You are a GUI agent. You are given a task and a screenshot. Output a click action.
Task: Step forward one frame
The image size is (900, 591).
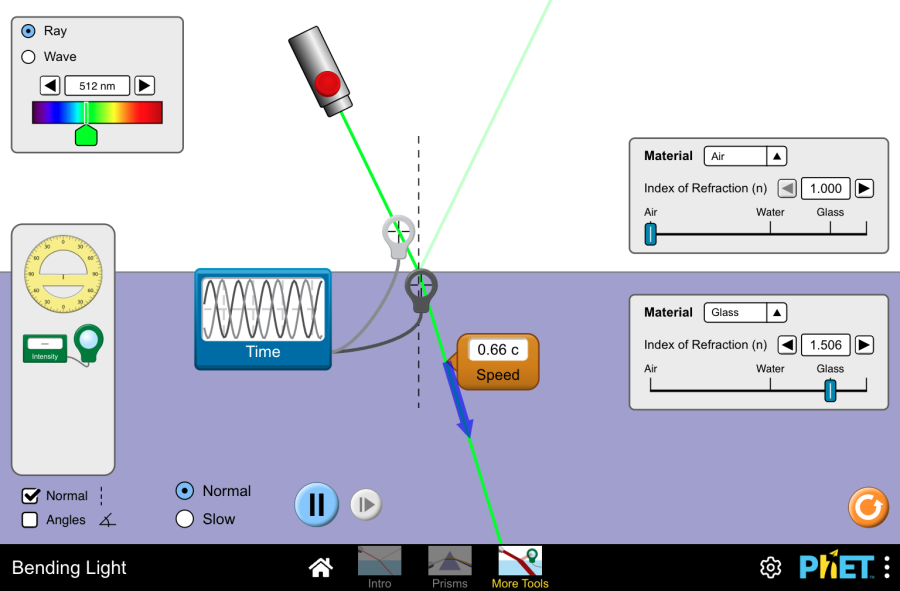tap(365, 505)
